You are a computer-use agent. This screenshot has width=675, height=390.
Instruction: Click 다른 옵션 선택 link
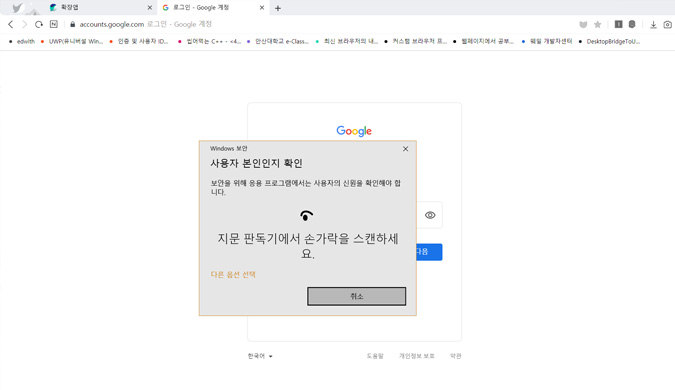pos(233,274)
